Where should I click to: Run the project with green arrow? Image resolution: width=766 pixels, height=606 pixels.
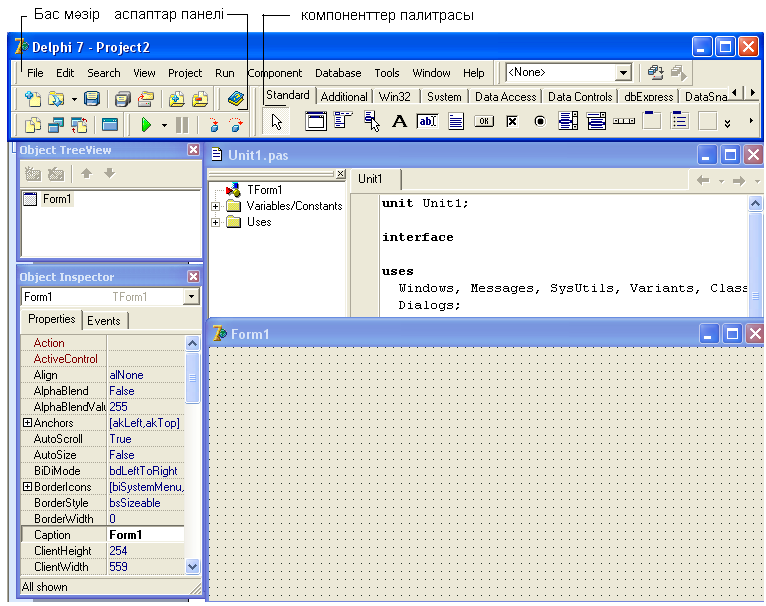pyautogui.click(x=146, y=125)
